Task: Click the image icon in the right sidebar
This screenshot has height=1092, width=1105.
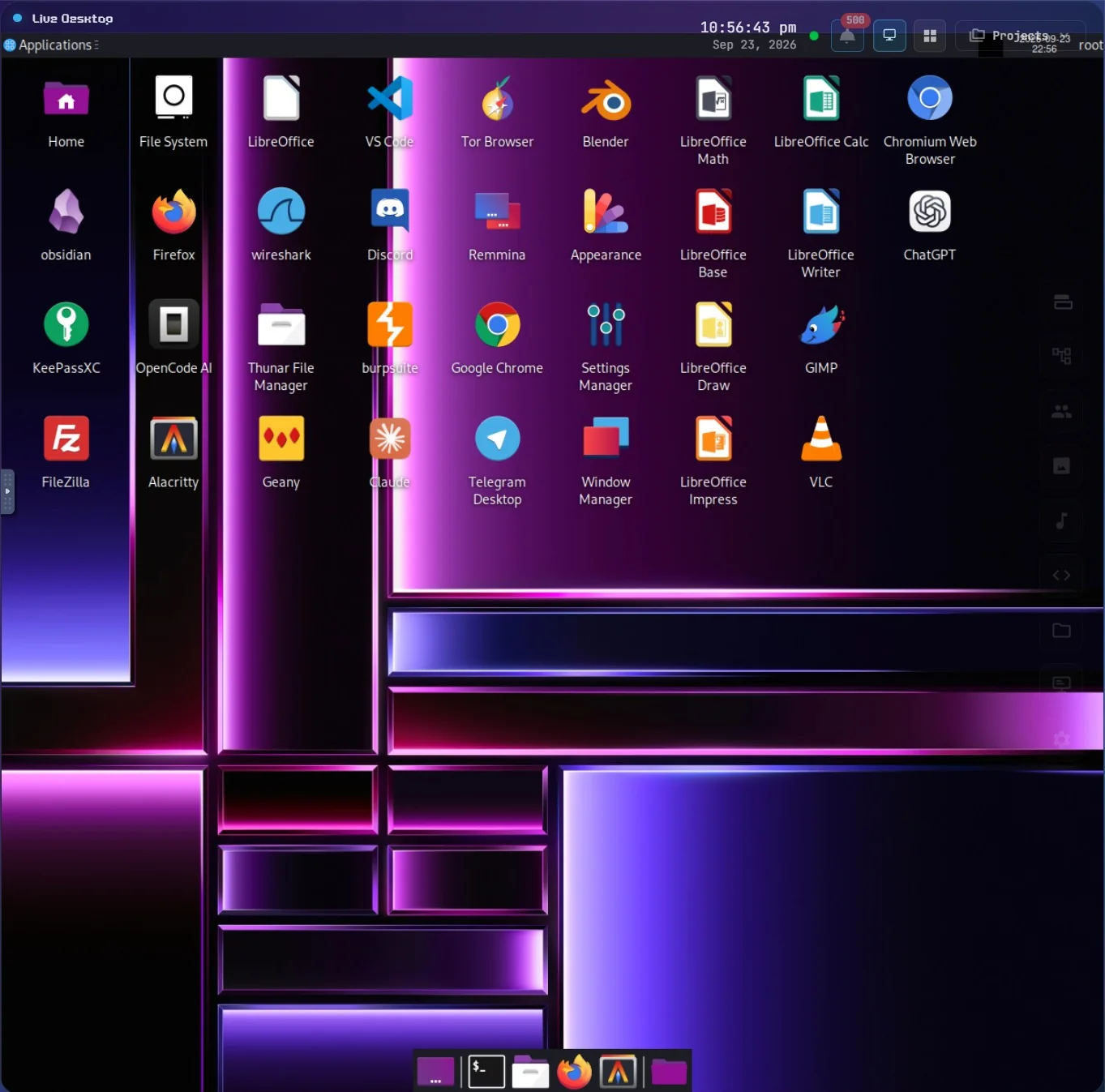Action: (1061, 466)
